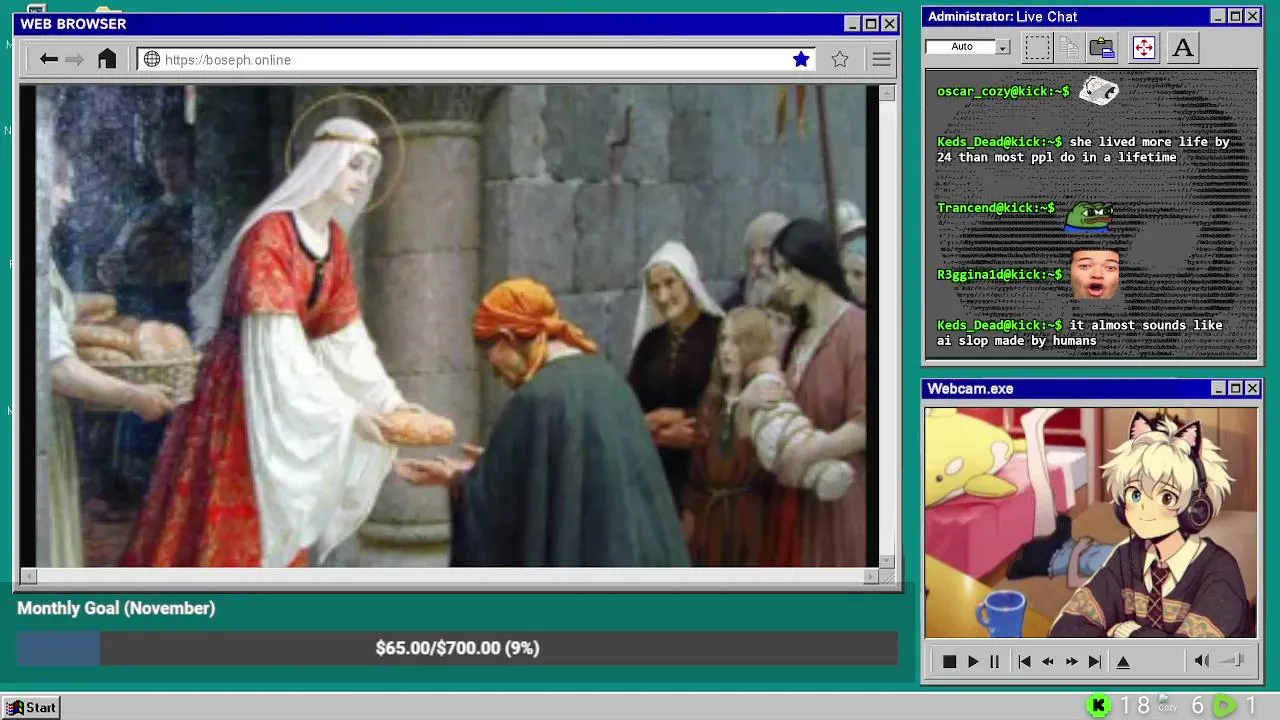Skip to next track in Webcam.exe
1280x720 pixels.
1095,661
